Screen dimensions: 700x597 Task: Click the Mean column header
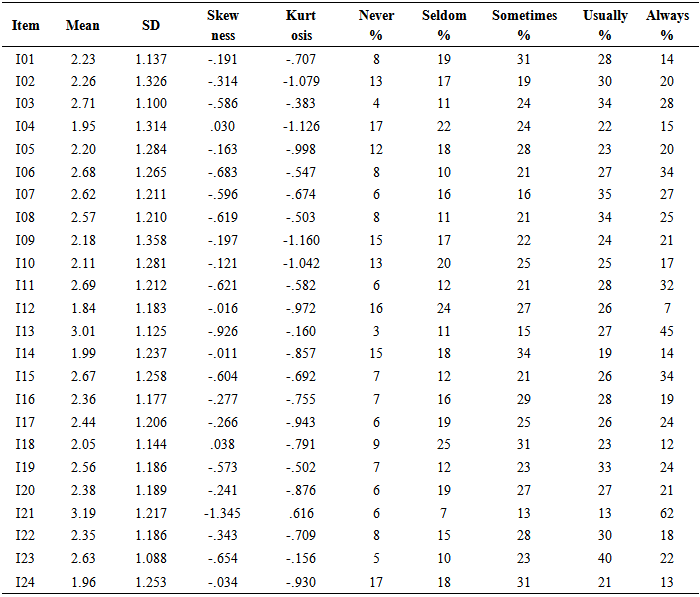[x=82, y=25]
